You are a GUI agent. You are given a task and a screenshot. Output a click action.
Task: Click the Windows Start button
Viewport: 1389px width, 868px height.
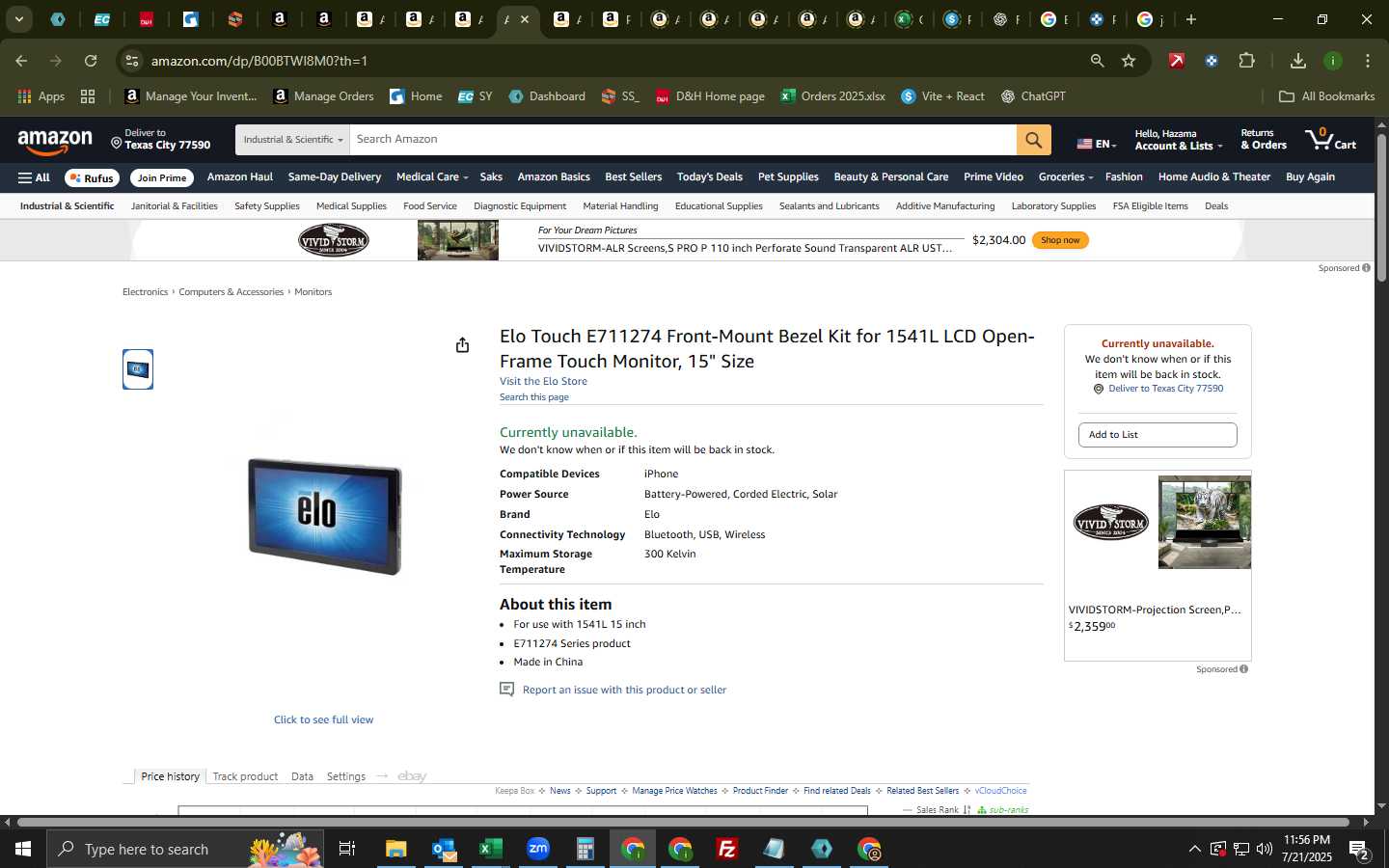tap(23, 849)
